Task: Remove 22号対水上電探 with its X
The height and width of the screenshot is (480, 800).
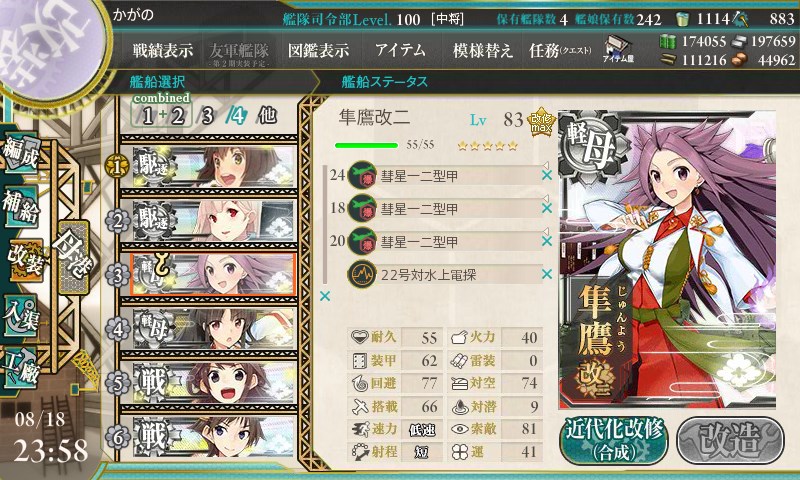Action: (x=547, y=274)
